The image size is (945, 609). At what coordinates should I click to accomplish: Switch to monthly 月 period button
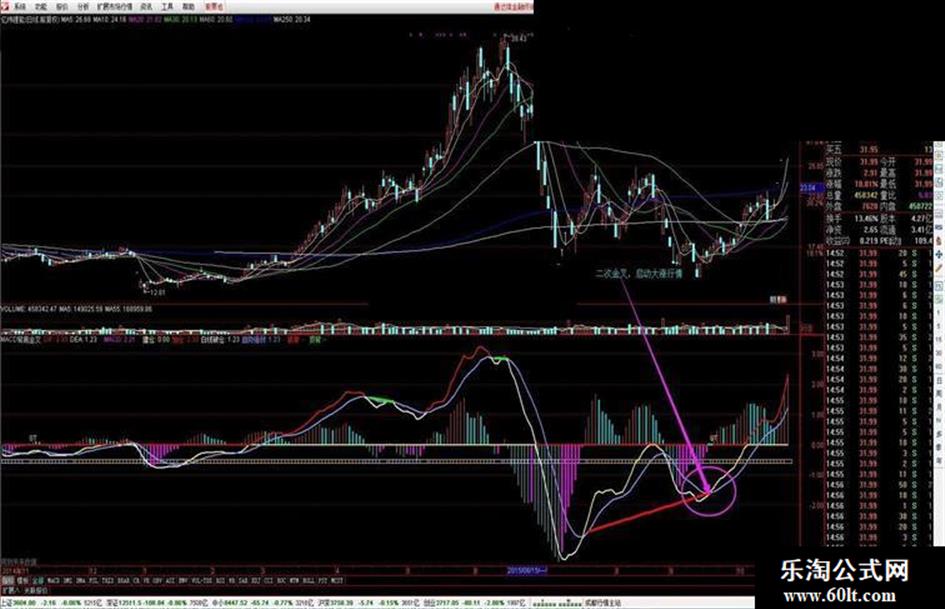click(x=938, y=406)
